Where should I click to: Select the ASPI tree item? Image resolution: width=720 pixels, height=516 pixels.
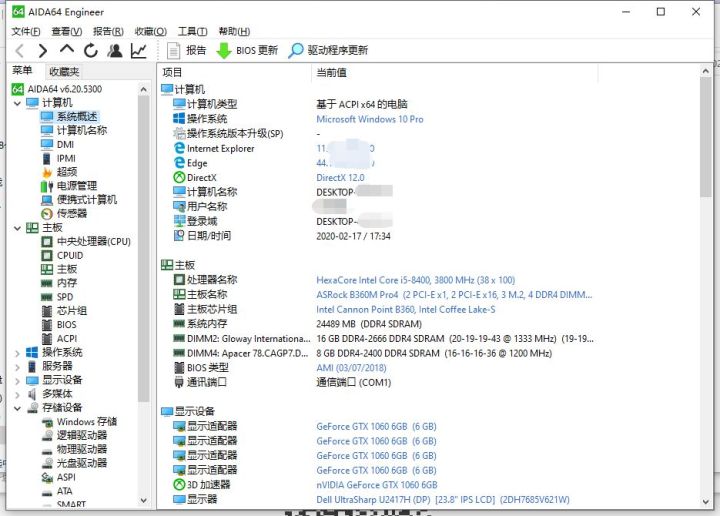(x=66, y=477)
